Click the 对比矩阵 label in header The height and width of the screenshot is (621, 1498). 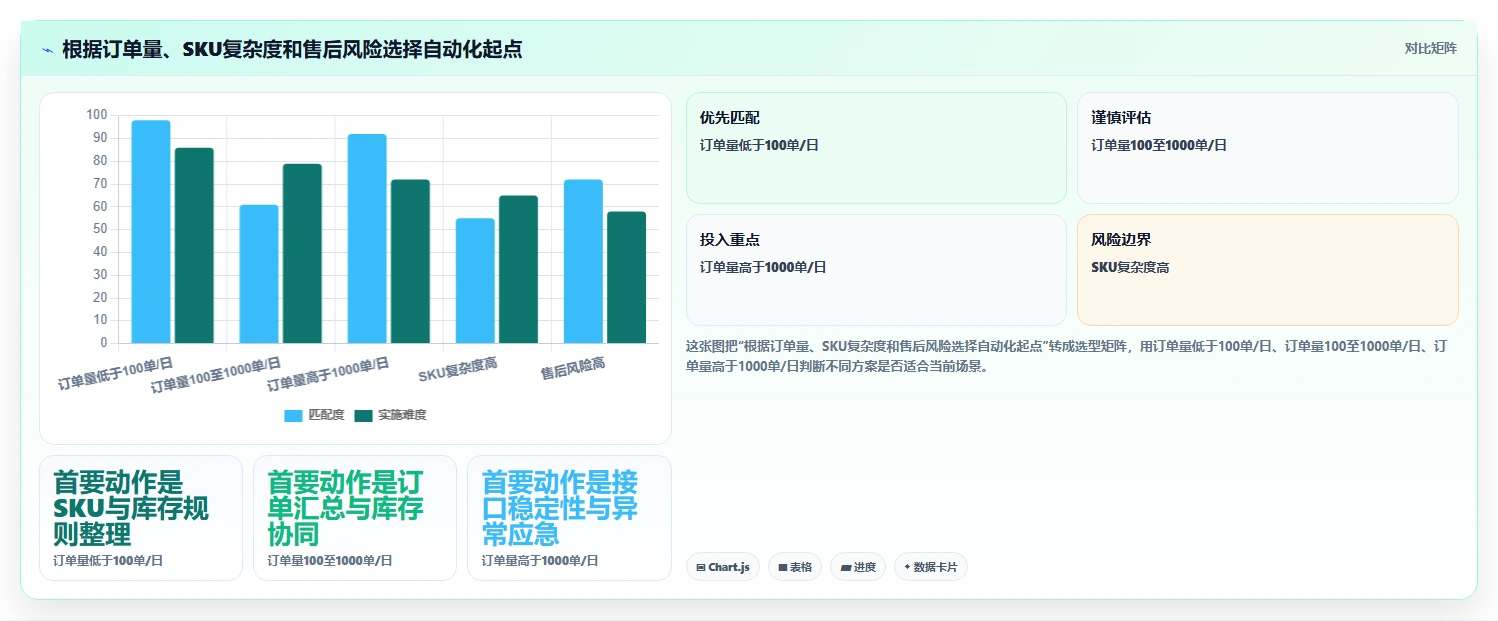coord(1431,48)
